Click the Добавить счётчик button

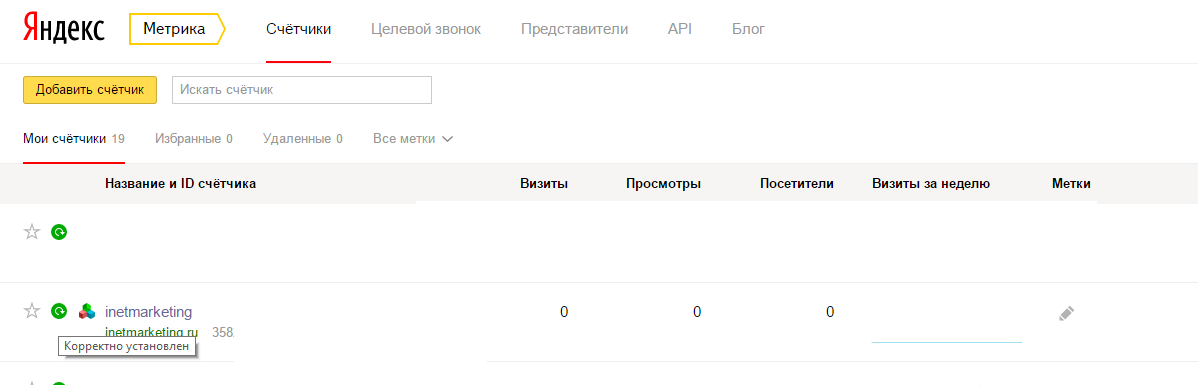pyautogui.click(x=90, y=89)
